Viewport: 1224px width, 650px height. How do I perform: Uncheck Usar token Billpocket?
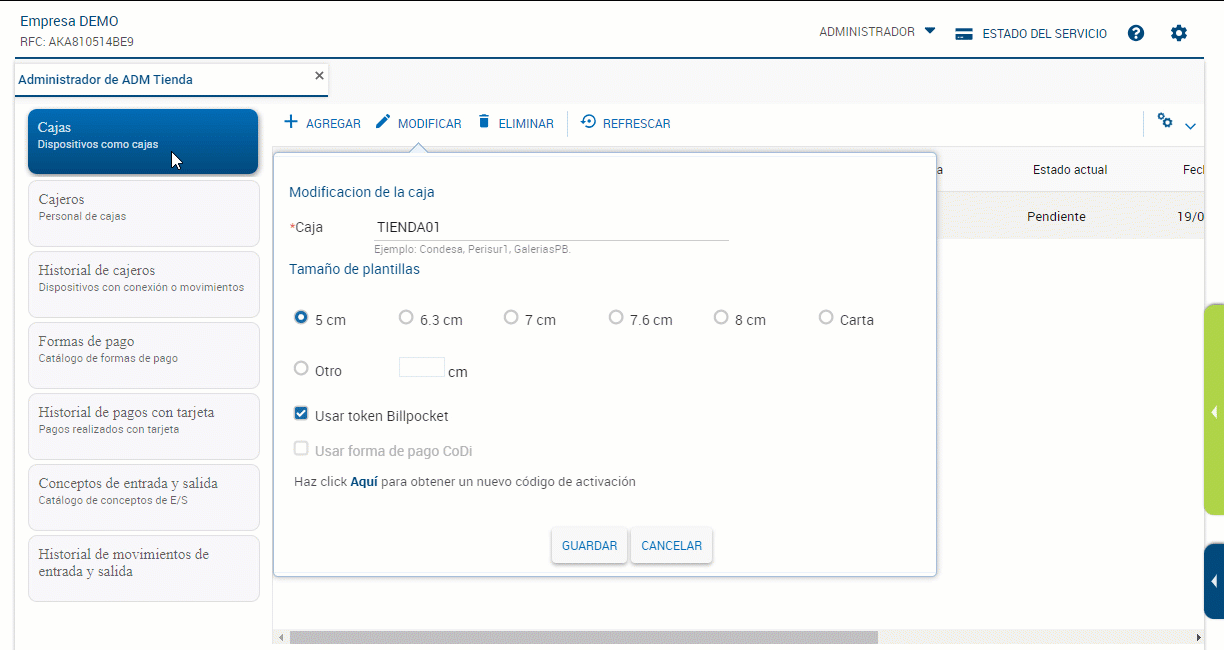pos(301,413)
